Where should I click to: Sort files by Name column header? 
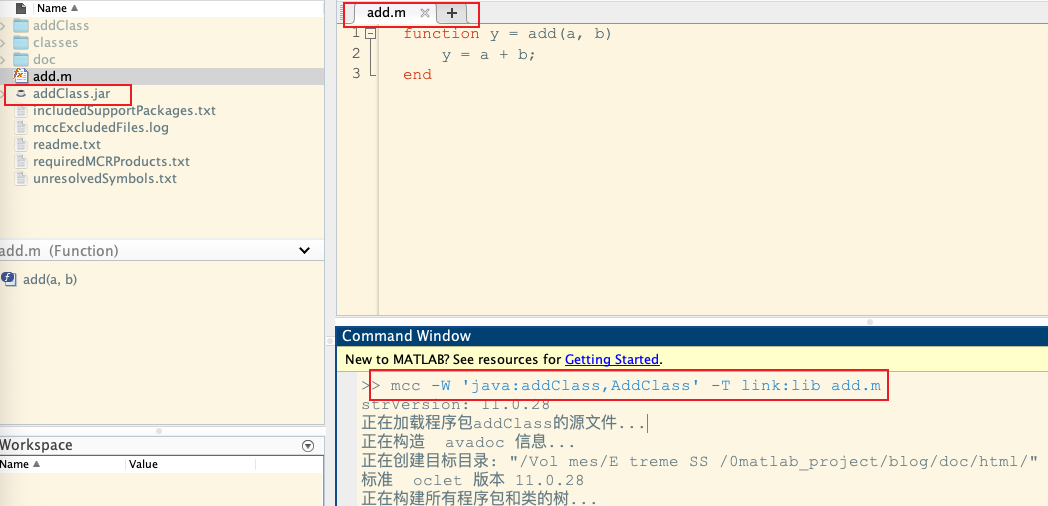point(57,8)
